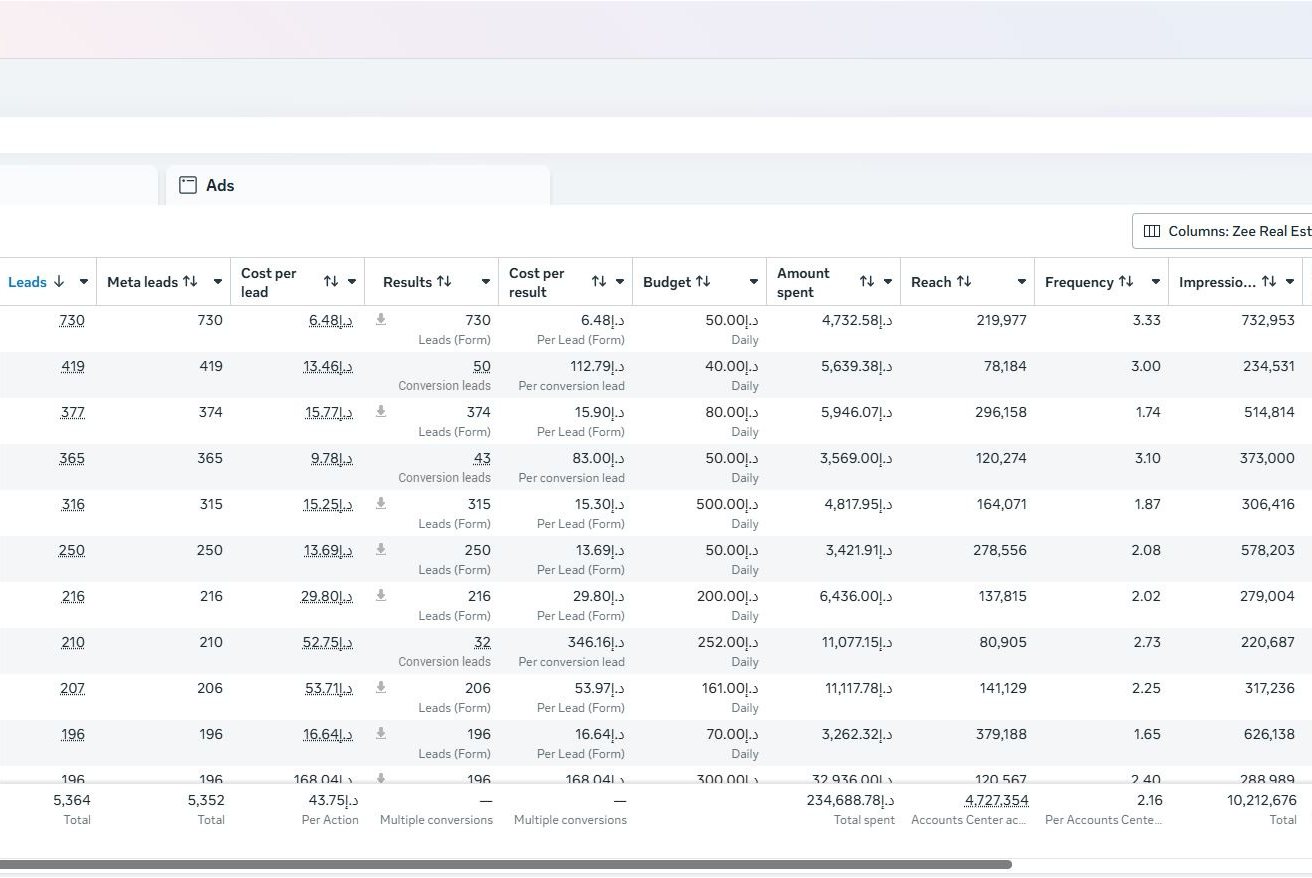Download leads for 730 results row
Image resolution: width=1312 pixels, height=878 pixels.
380,320
